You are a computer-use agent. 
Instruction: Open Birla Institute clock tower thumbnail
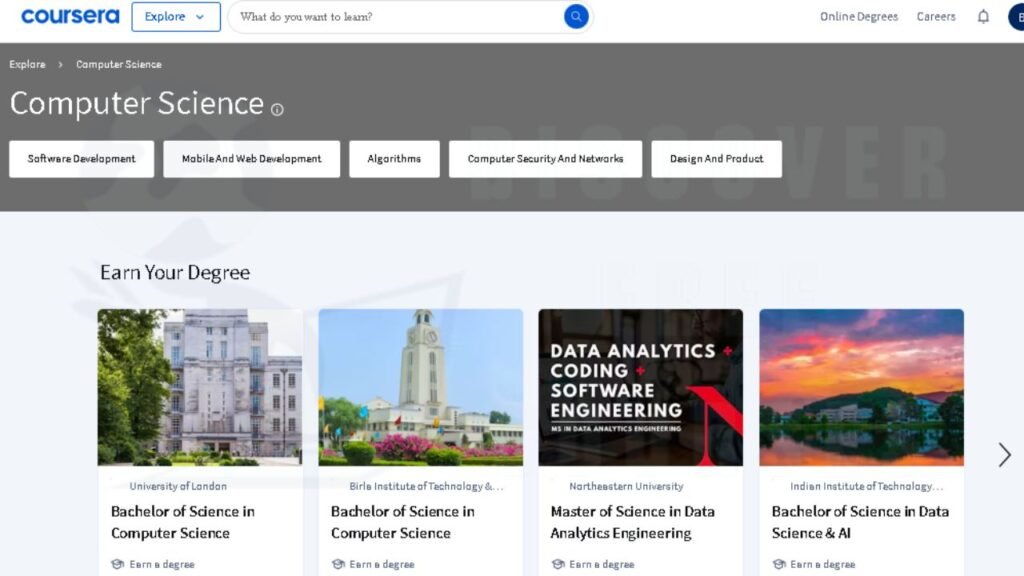(421, 387)
